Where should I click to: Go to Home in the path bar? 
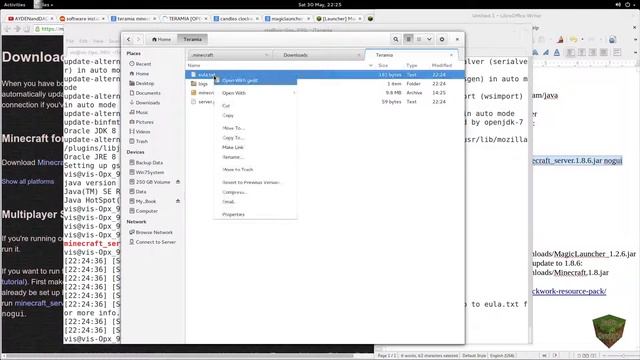click(161, 39)
